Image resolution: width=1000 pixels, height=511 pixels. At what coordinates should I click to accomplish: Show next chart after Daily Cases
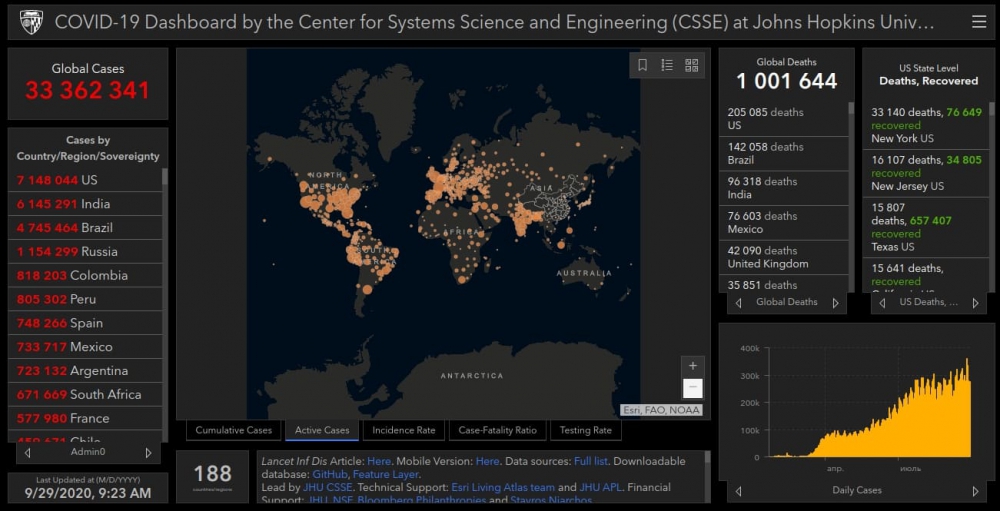pos(975,491)
